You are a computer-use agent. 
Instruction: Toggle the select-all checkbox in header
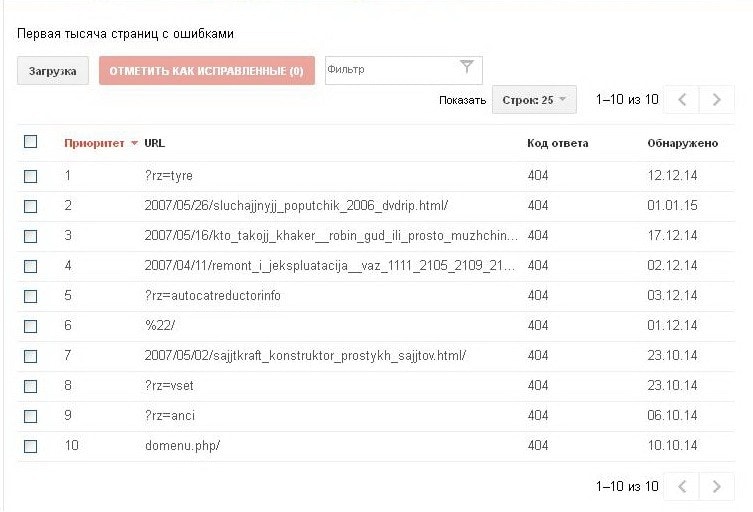(x=30, y=142)
